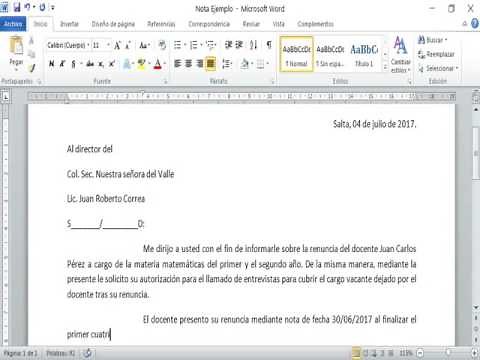Switch to the Correspondencia tab
480x360 pixels.
click(x=209, y=24)
